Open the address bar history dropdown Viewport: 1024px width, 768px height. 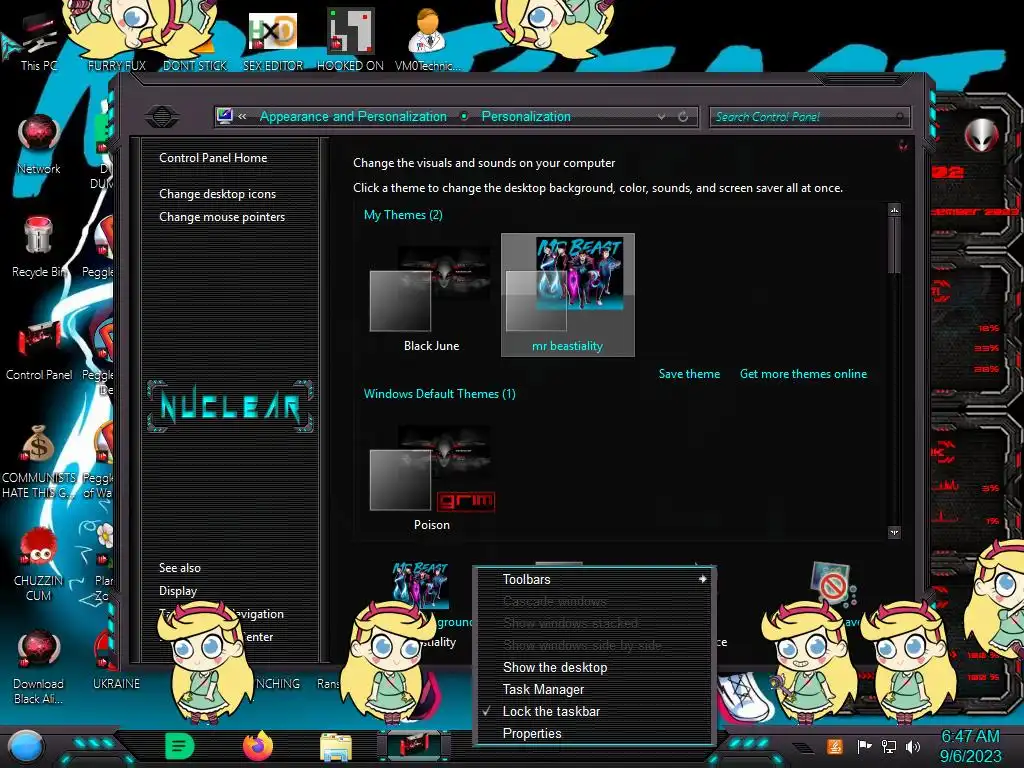tap(662, 116)
